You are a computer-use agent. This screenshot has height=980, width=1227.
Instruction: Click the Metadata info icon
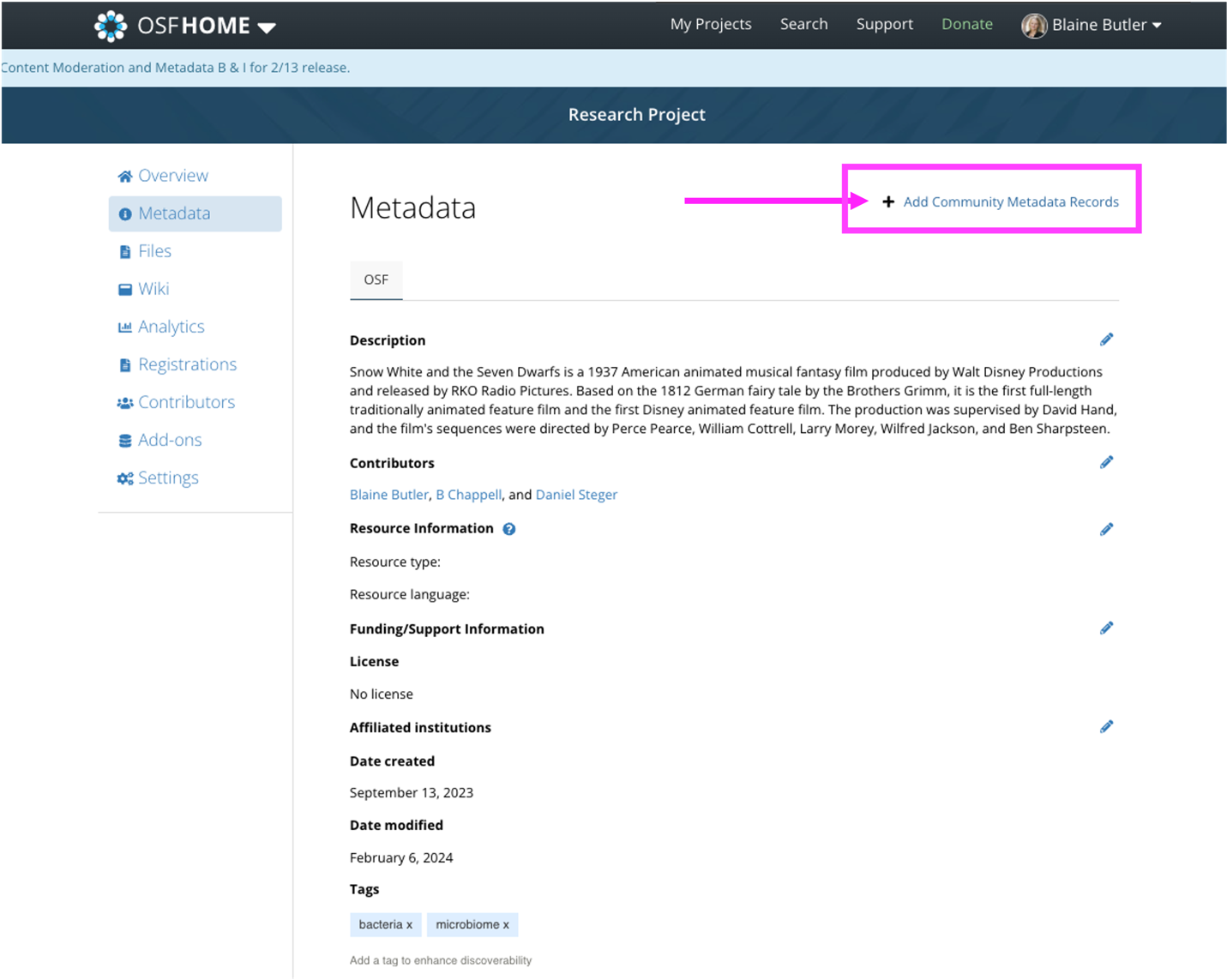pos(125,213)
